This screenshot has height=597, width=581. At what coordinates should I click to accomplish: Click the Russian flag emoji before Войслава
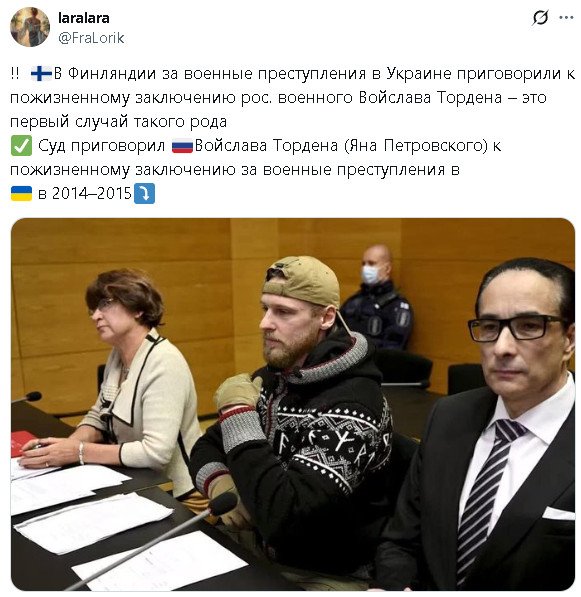[182, 146]
